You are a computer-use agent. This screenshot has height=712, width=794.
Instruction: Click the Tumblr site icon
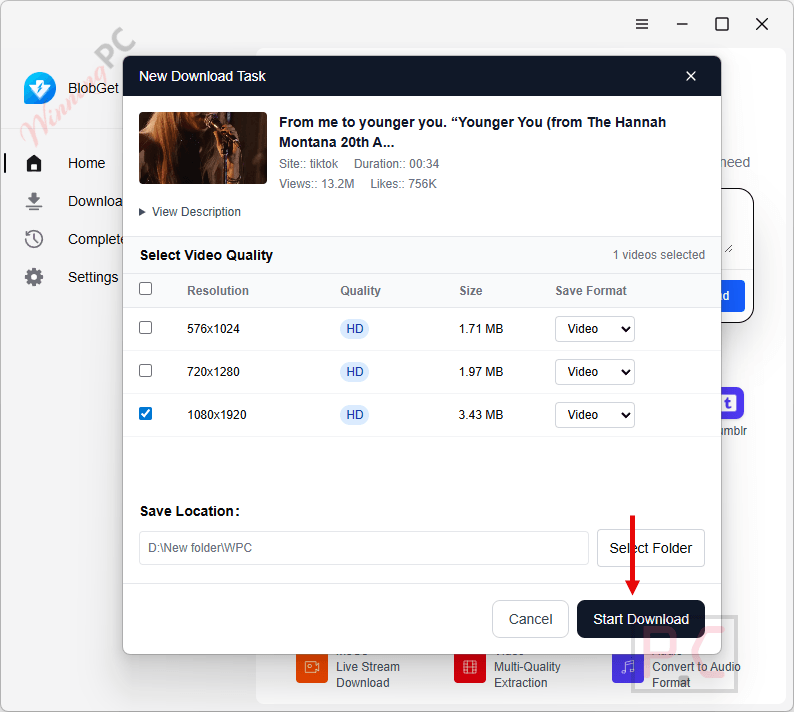[732, 403]
